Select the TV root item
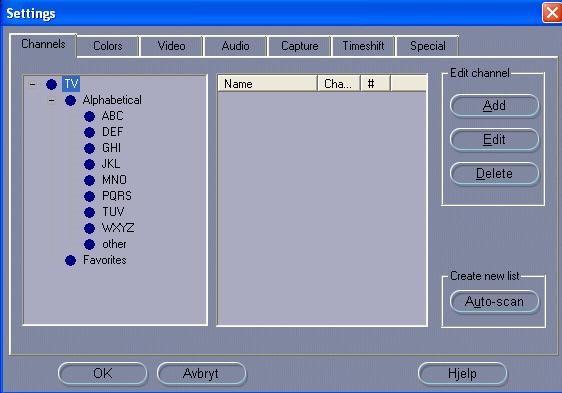The height and width of the screenshot is (393, 562). (71, 84)
